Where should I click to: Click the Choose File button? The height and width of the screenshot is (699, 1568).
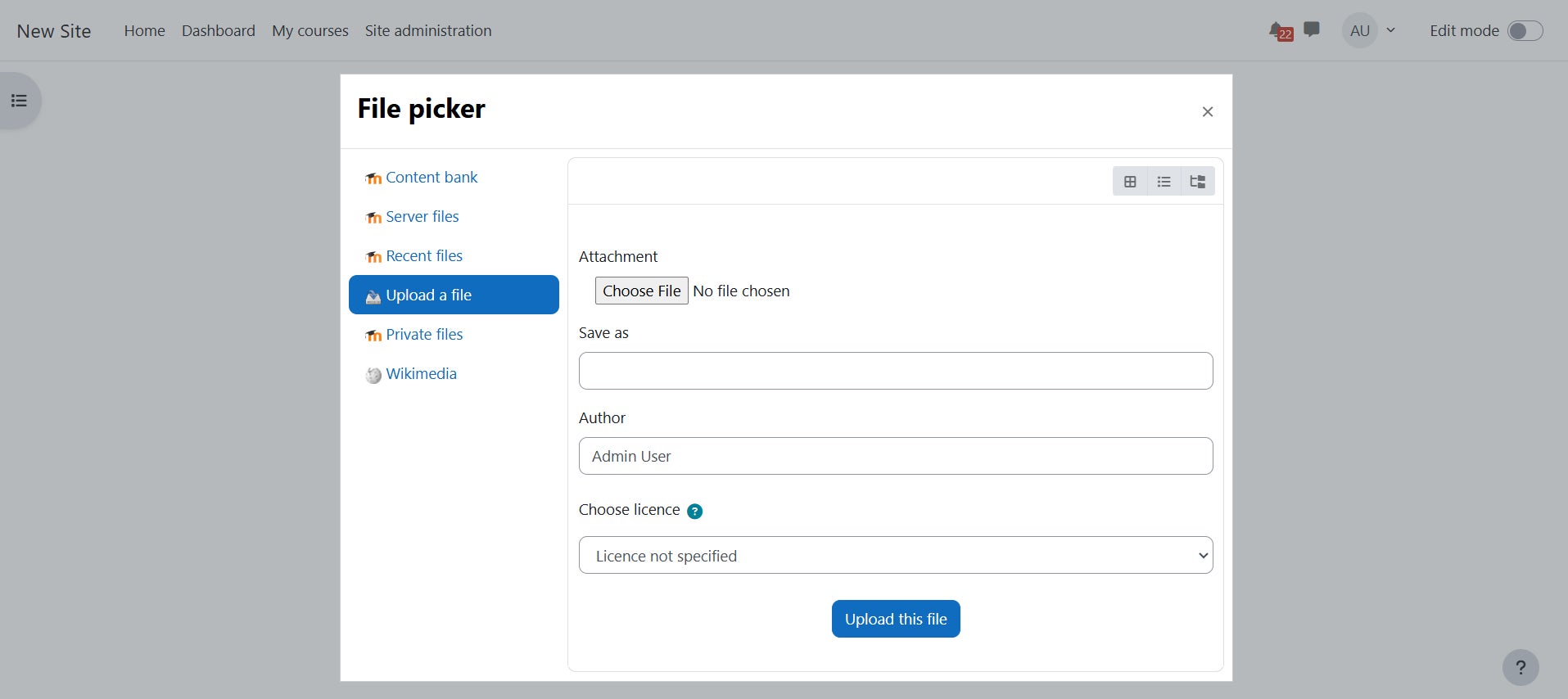point(641,291)
